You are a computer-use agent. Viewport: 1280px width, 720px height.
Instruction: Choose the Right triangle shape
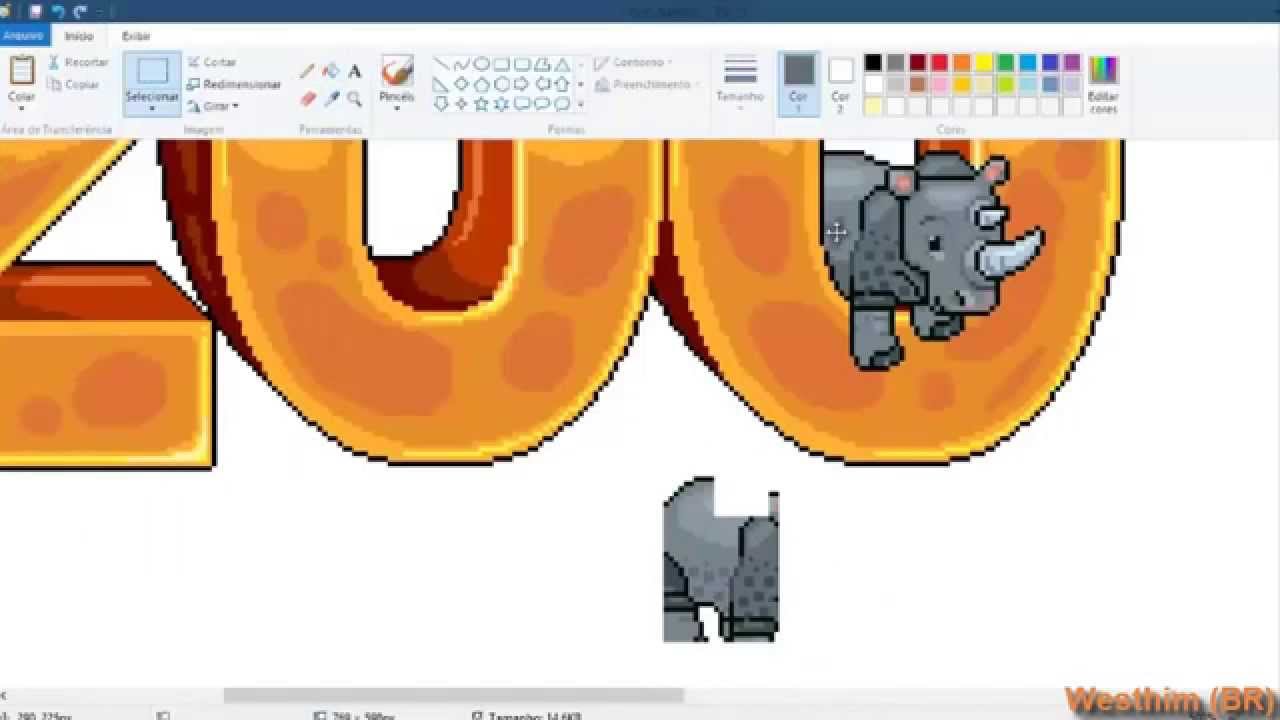click(441, 84)
